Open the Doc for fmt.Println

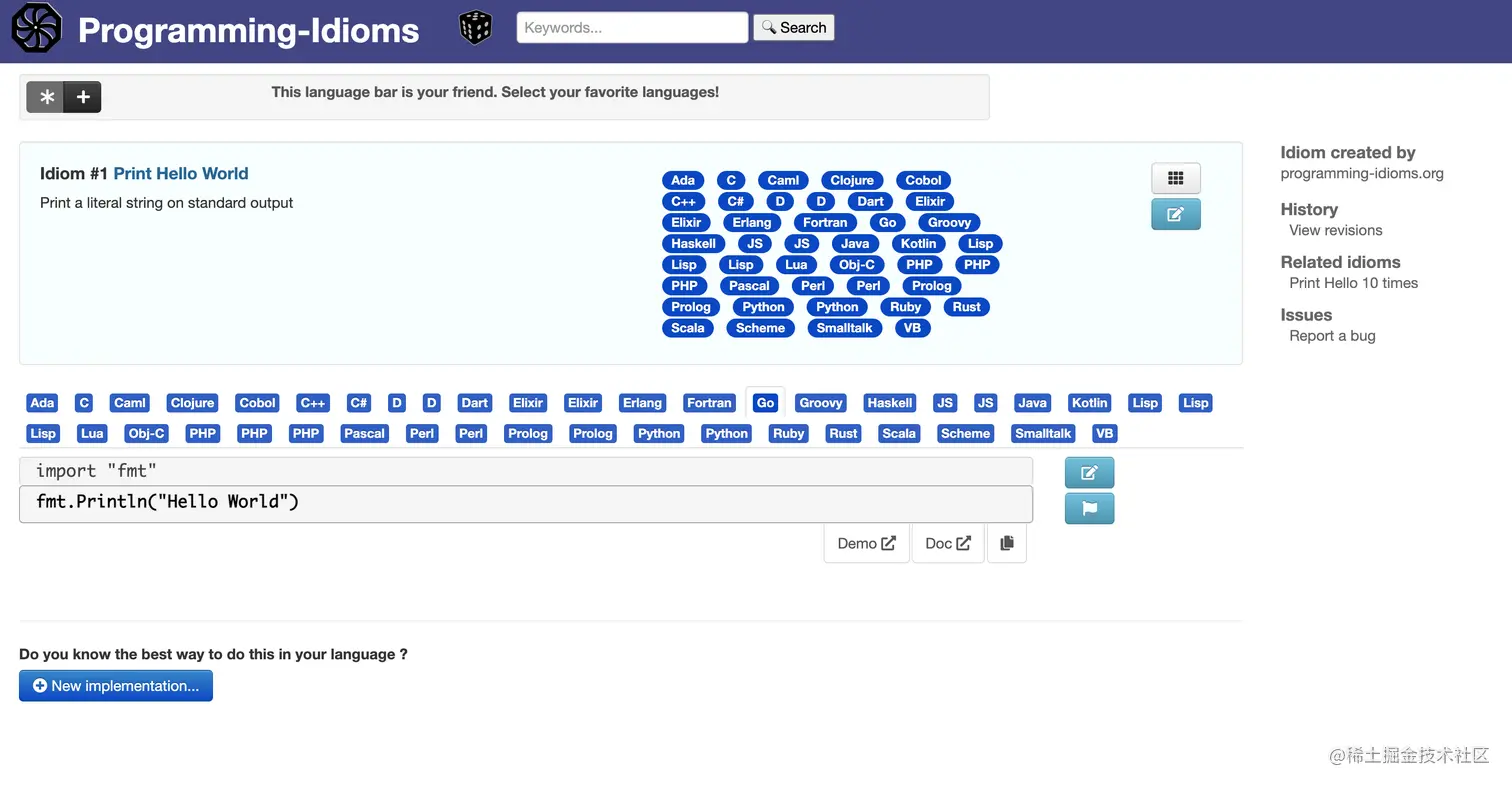[947, 542]
